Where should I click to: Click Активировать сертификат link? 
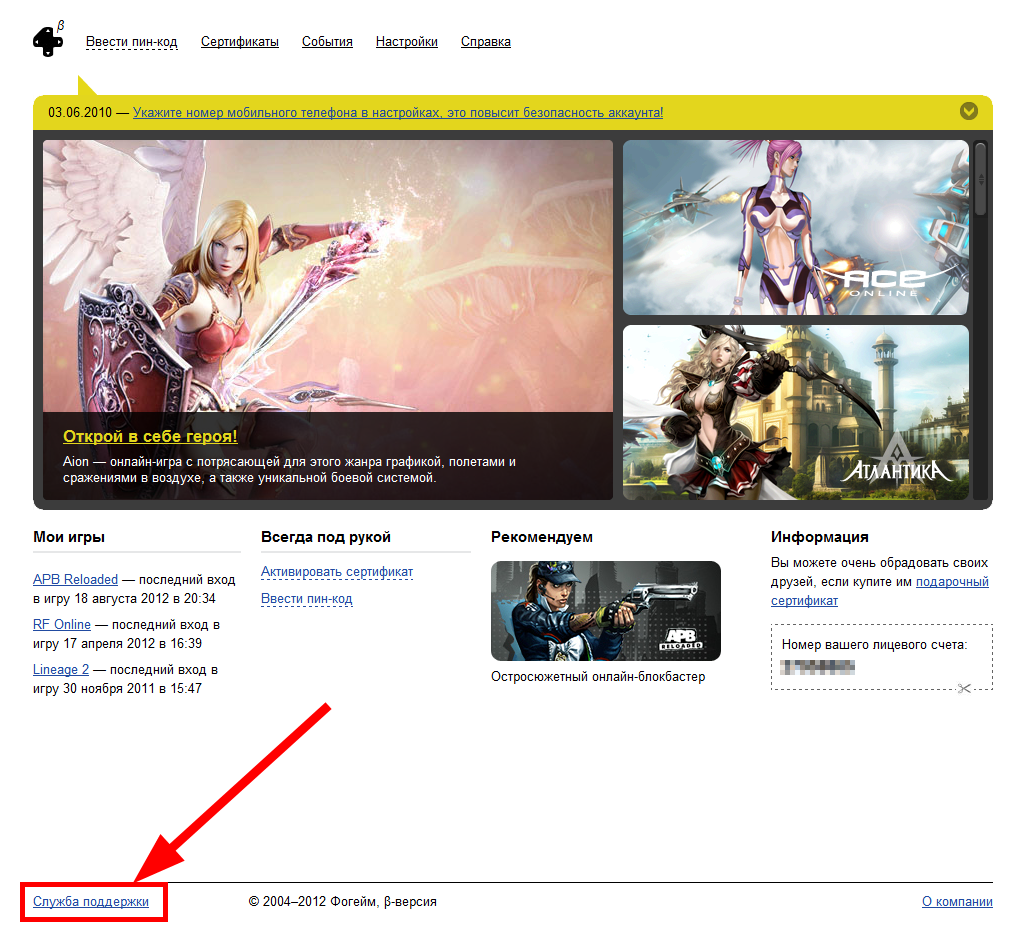pyautogui.click(x=336, y=572)
